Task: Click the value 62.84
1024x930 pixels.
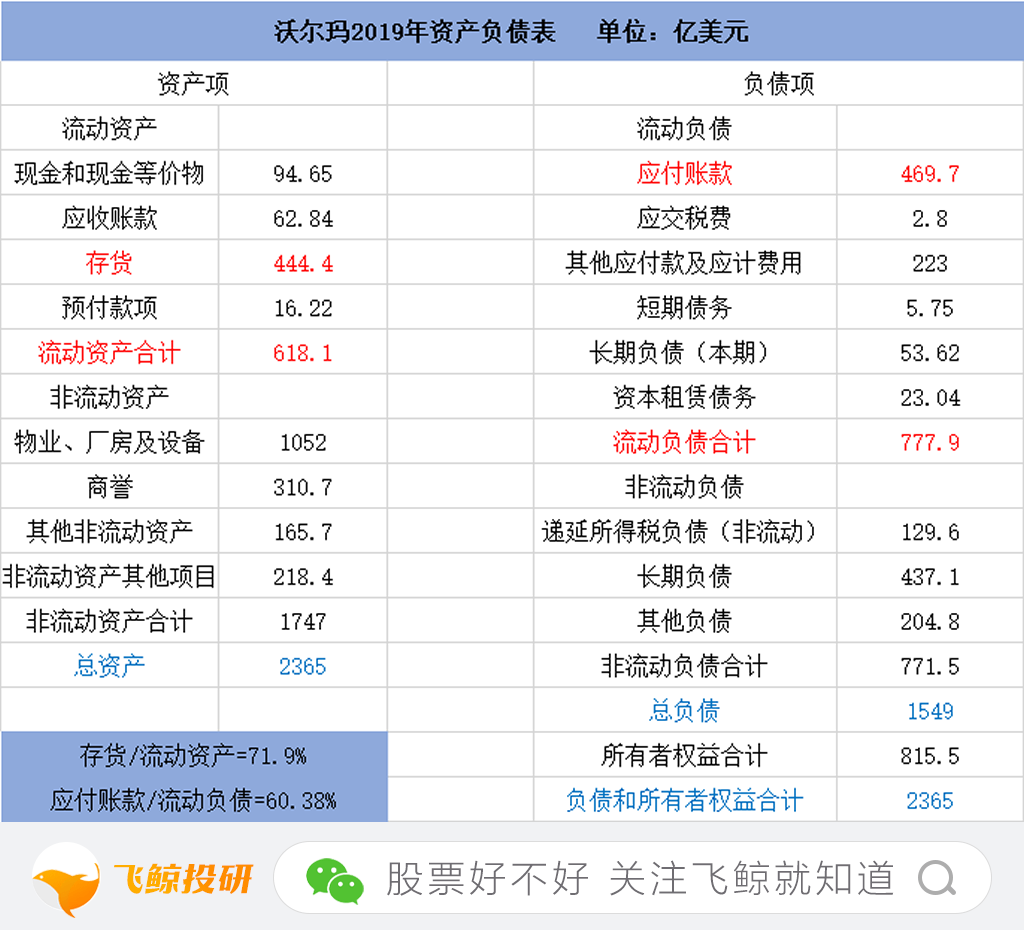Action: pos(303,219)
